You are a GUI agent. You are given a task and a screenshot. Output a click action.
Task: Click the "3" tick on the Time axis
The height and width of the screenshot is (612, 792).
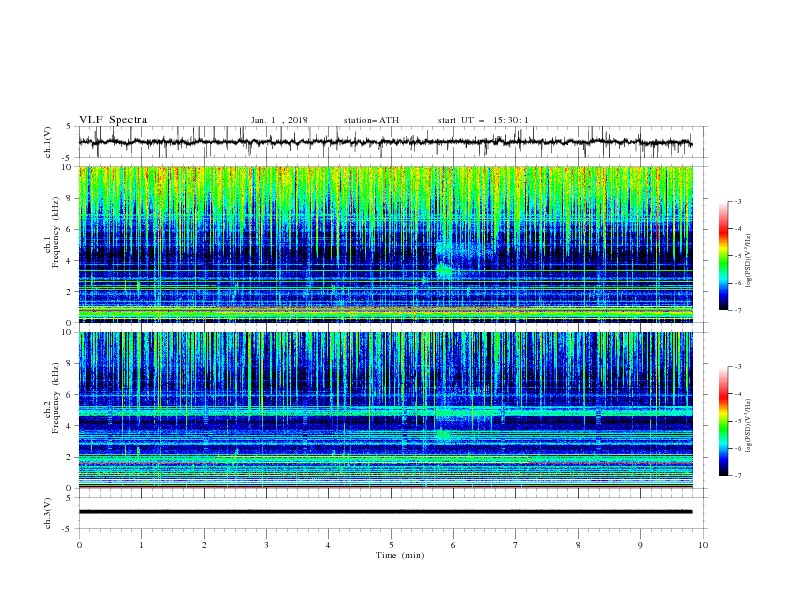tap(266, 545)
